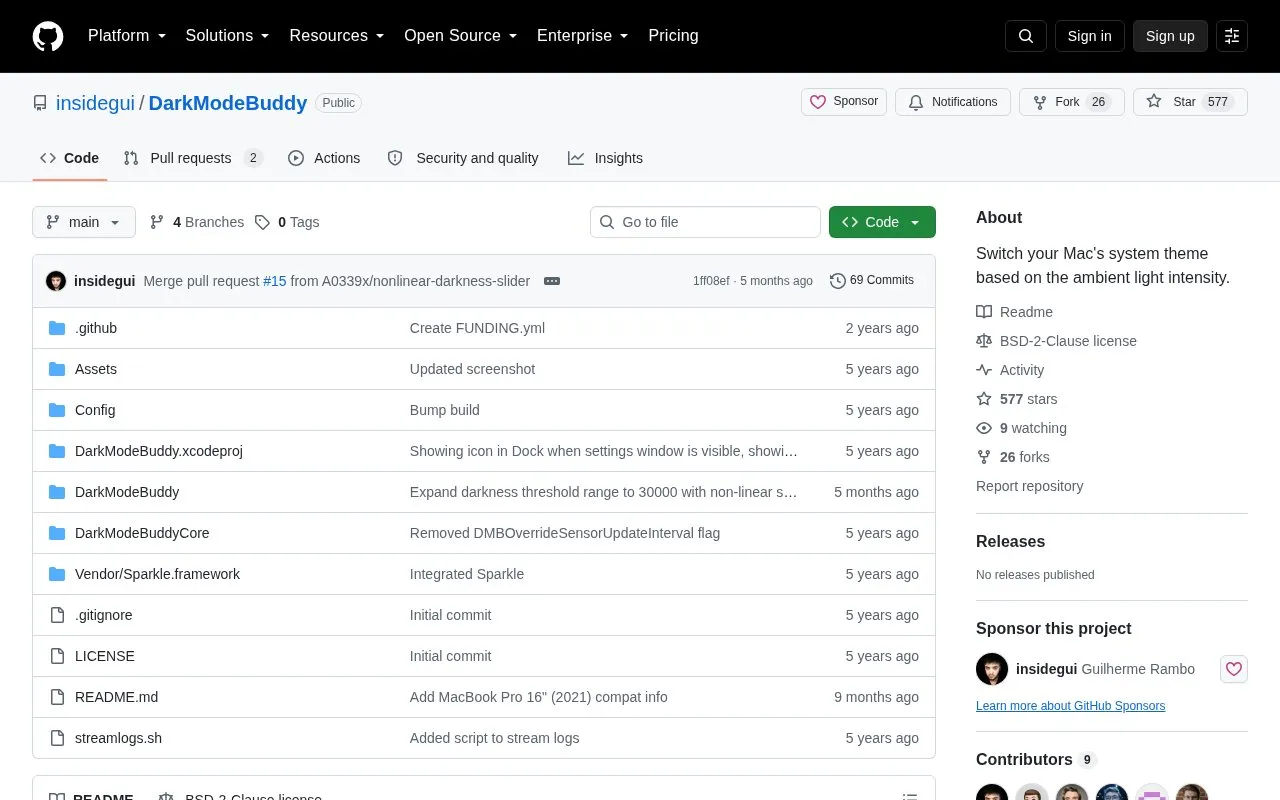Open the Vendor/Sparkle.framework folder
The height and width of the screenshot is (800, 1280).
157,574
